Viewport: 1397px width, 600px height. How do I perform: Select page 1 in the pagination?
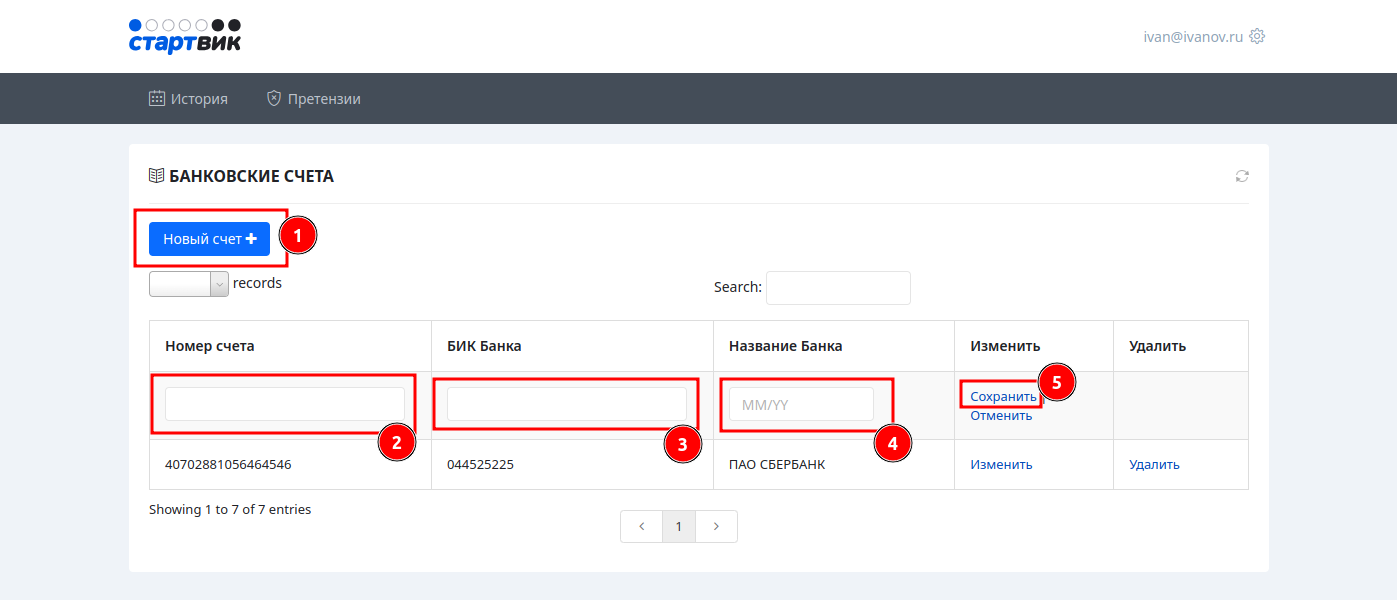pos(679,526)
